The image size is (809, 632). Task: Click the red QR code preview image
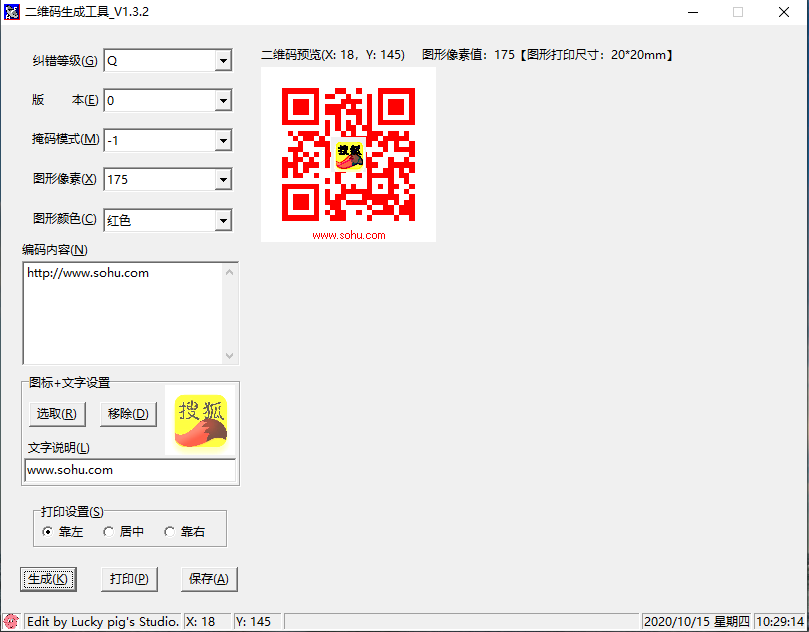(x=348, y=153)
